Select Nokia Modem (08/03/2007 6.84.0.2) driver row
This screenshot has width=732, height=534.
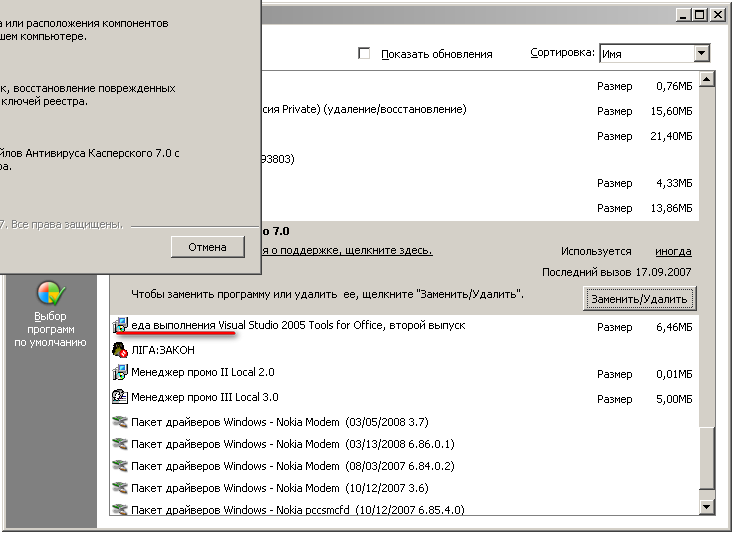[x=405, y=466]
